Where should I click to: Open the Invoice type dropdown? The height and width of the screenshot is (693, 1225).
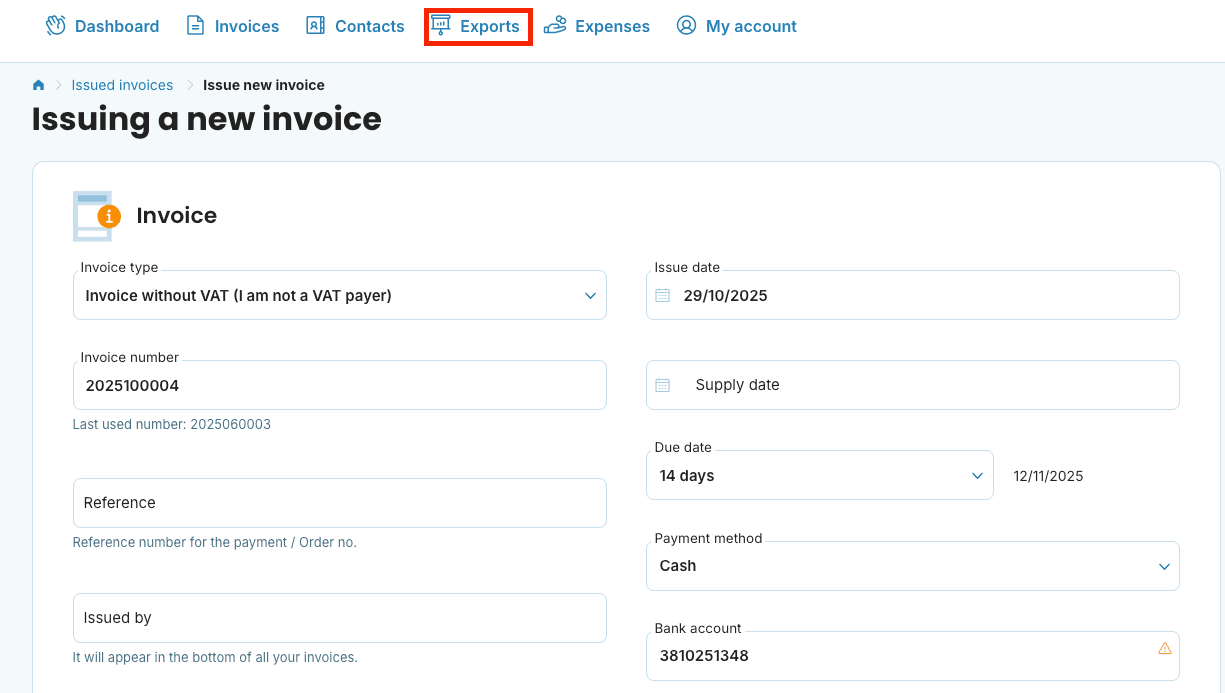tap(340, 296)
